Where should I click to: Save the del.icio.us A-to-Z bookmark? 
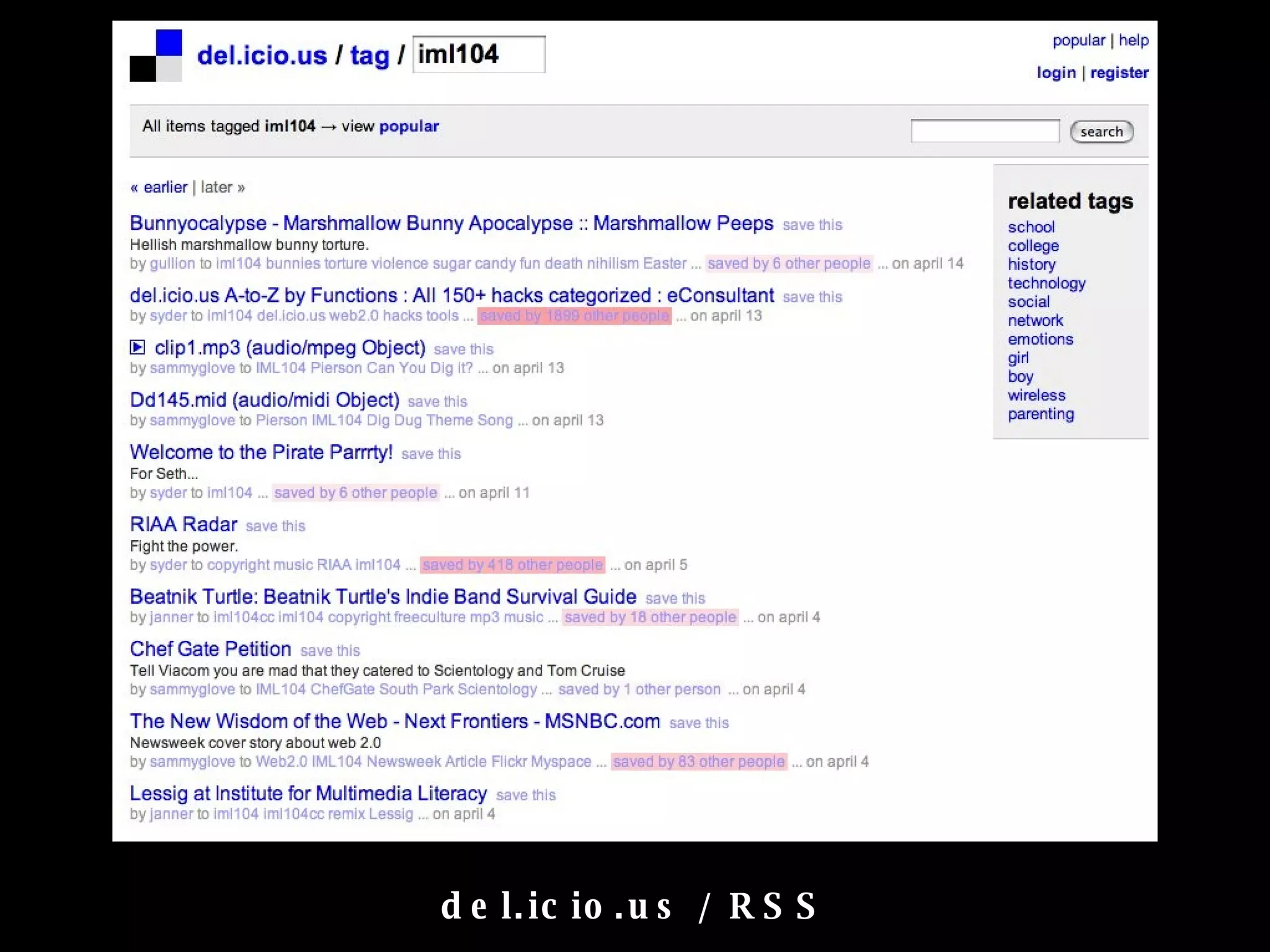pos(812,297)
